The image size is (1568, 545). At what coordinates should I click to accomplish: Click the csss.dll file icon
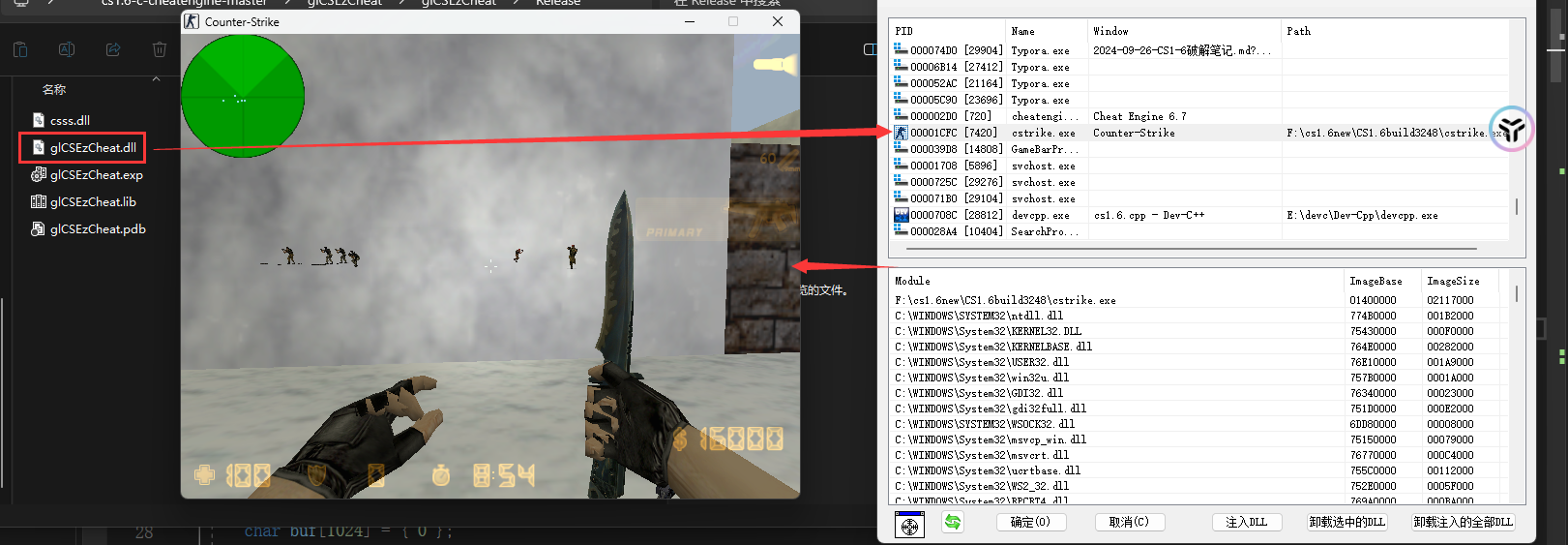pyautogui.click(x=39, y=120)
